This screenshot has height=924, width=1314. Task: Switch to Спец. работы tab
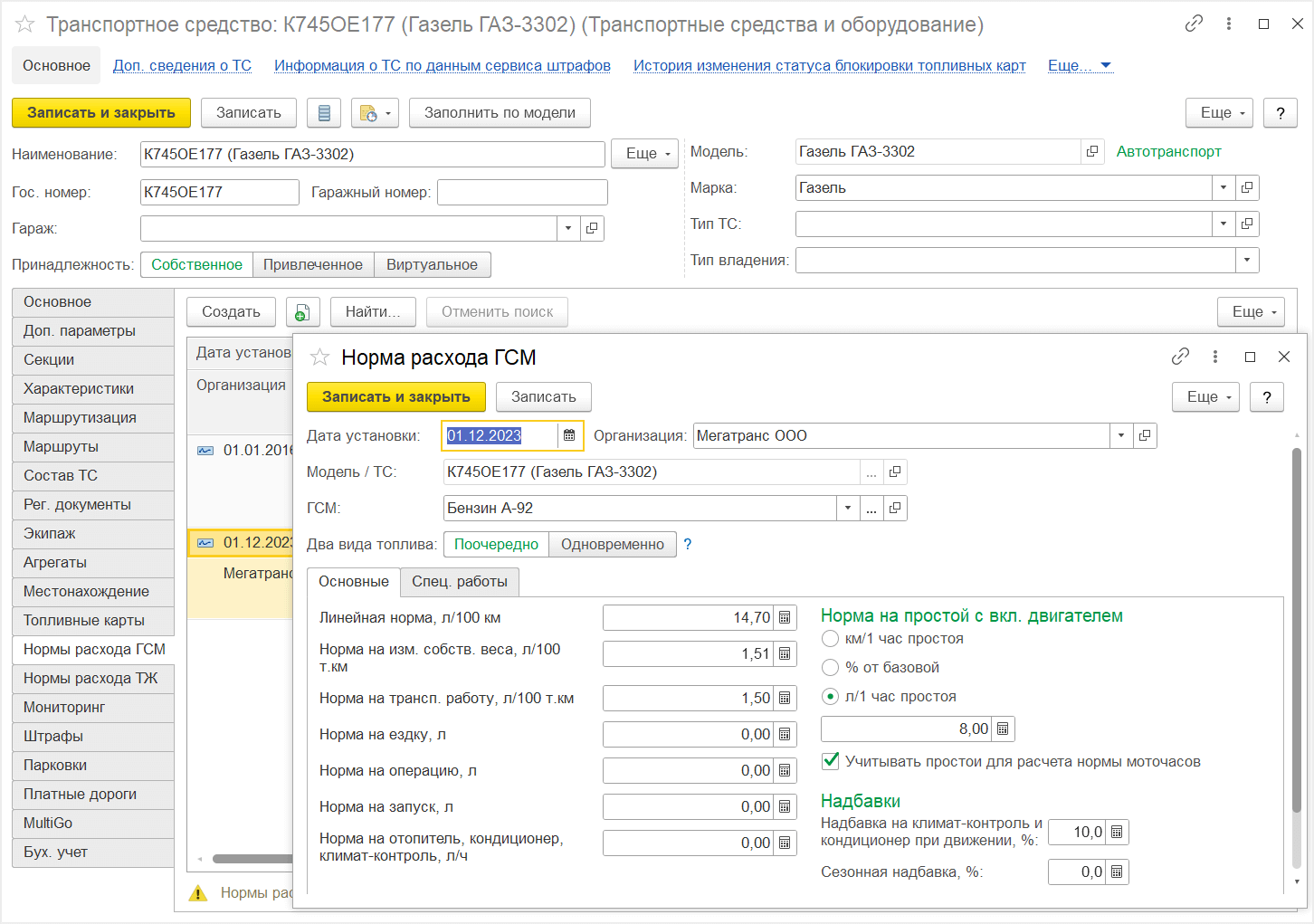[x=460, y=581]
